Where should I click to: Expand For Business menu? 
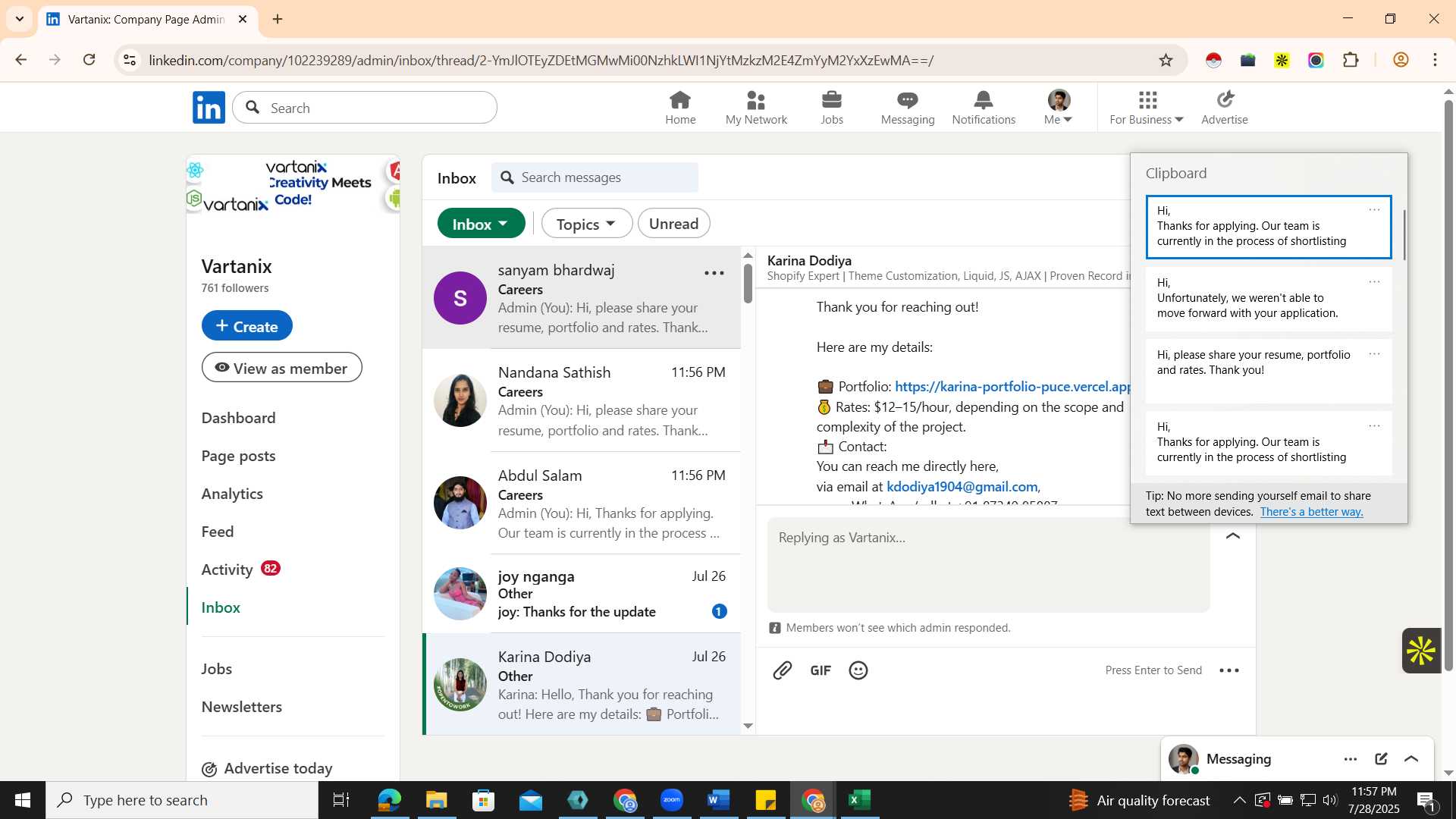click(1147, 108)
